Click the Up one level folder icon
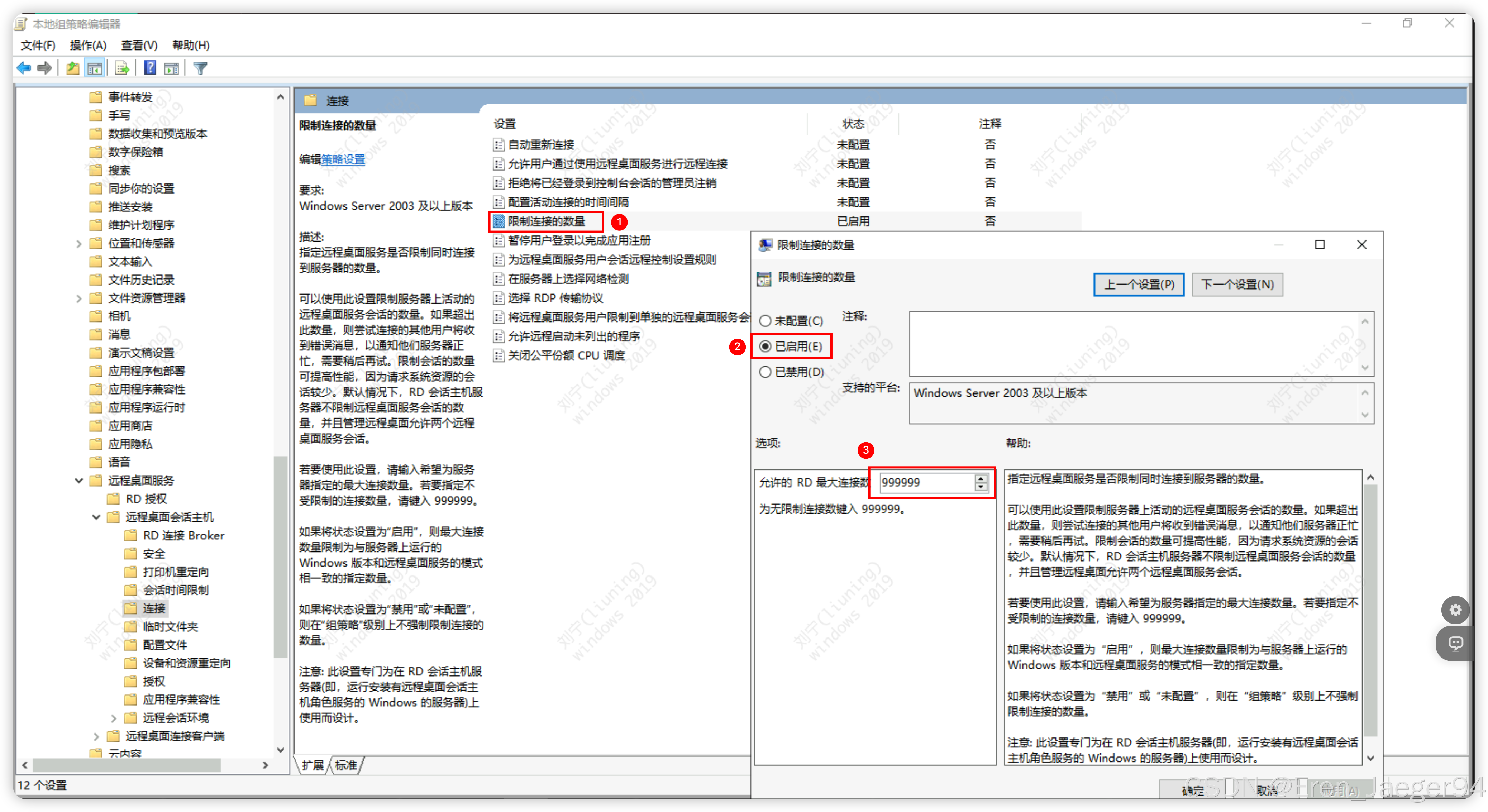Screen dimensions: 1488x812 tap(73, 68)
